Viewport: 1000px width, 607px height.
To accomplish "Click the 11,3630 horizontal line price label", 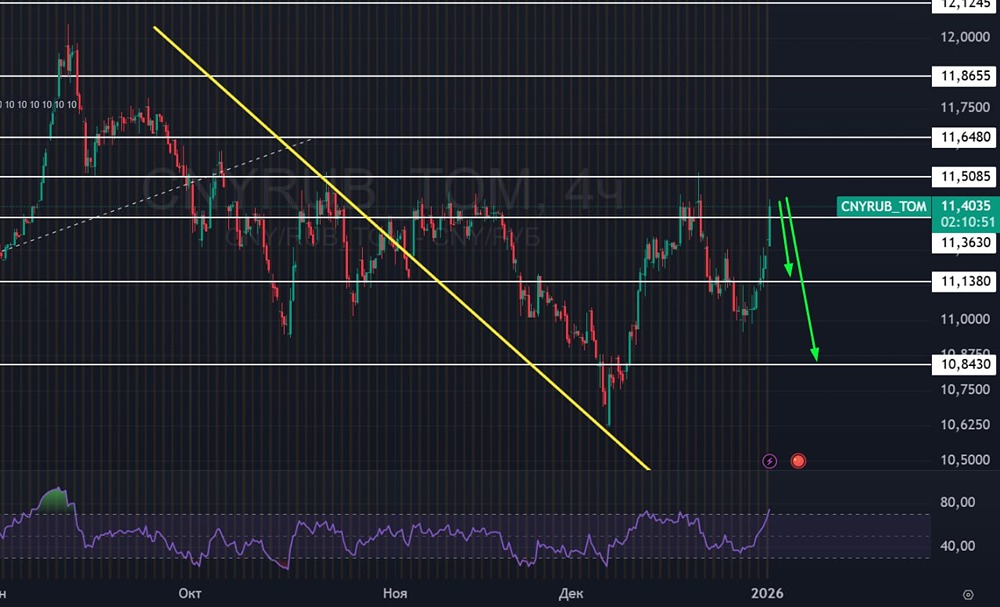I will 963,243.
